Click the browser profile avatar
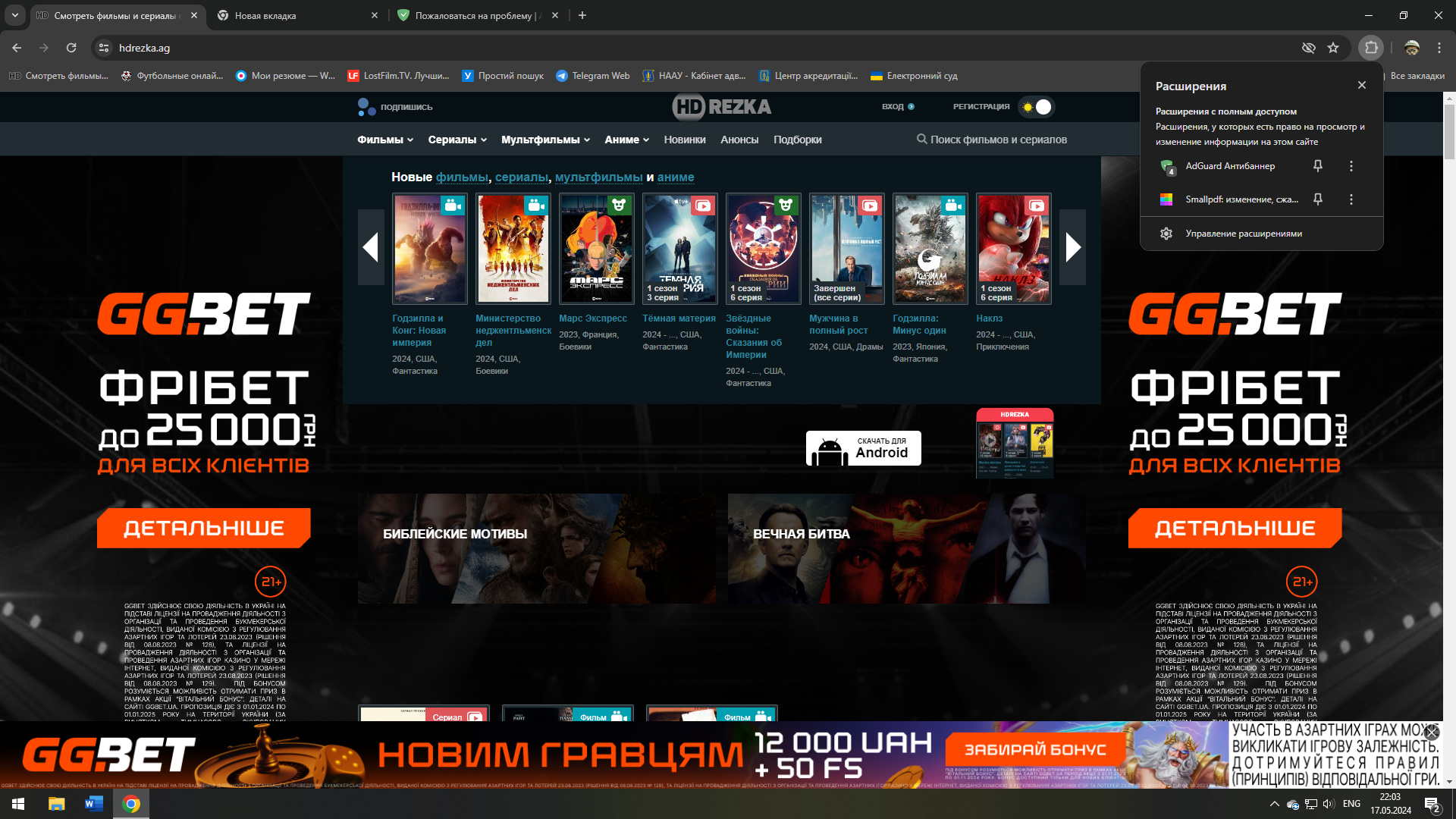Screen dimensions: 1456x819 pos(1411,47)
